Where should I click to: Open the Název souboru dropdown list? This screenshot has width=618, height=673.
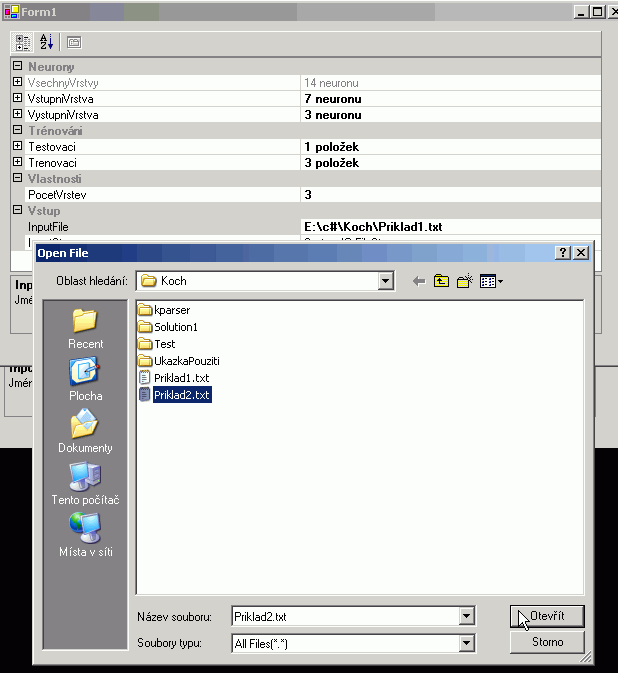[x=466, y=617]
